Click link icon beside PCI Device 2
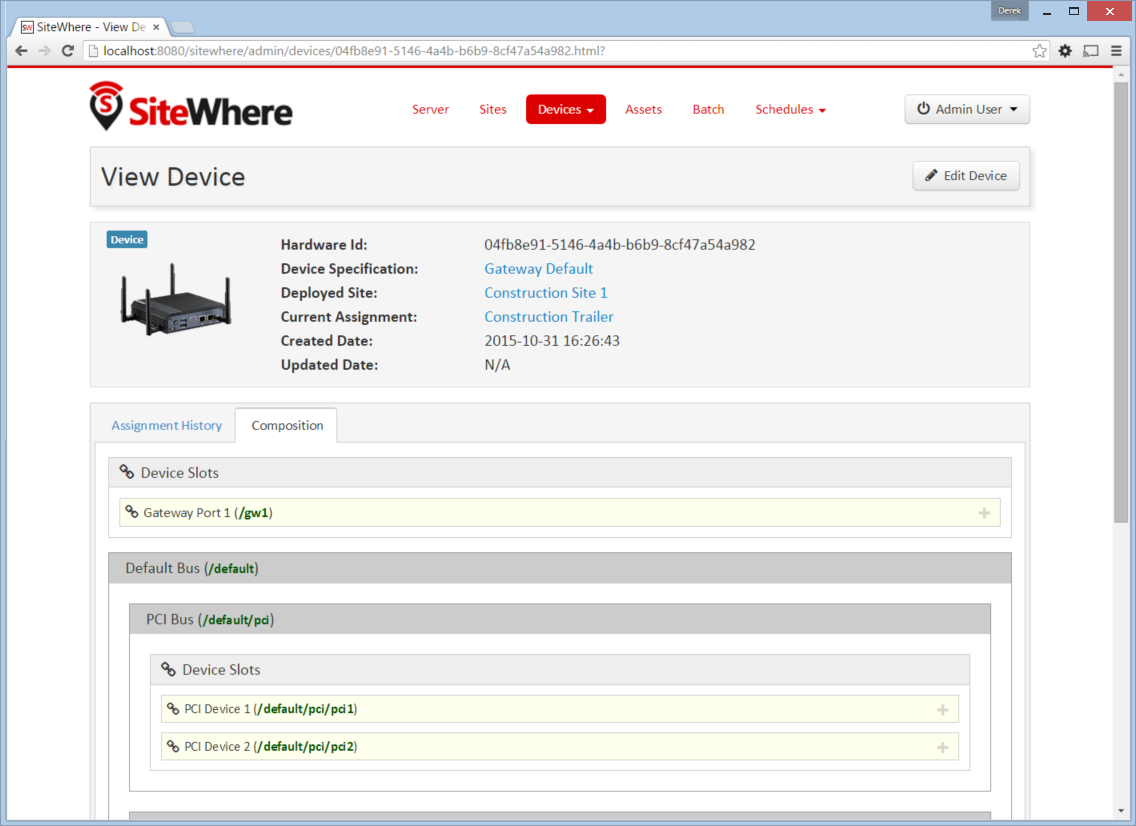This screenshot has height=826, width=1136. point(173,746)
